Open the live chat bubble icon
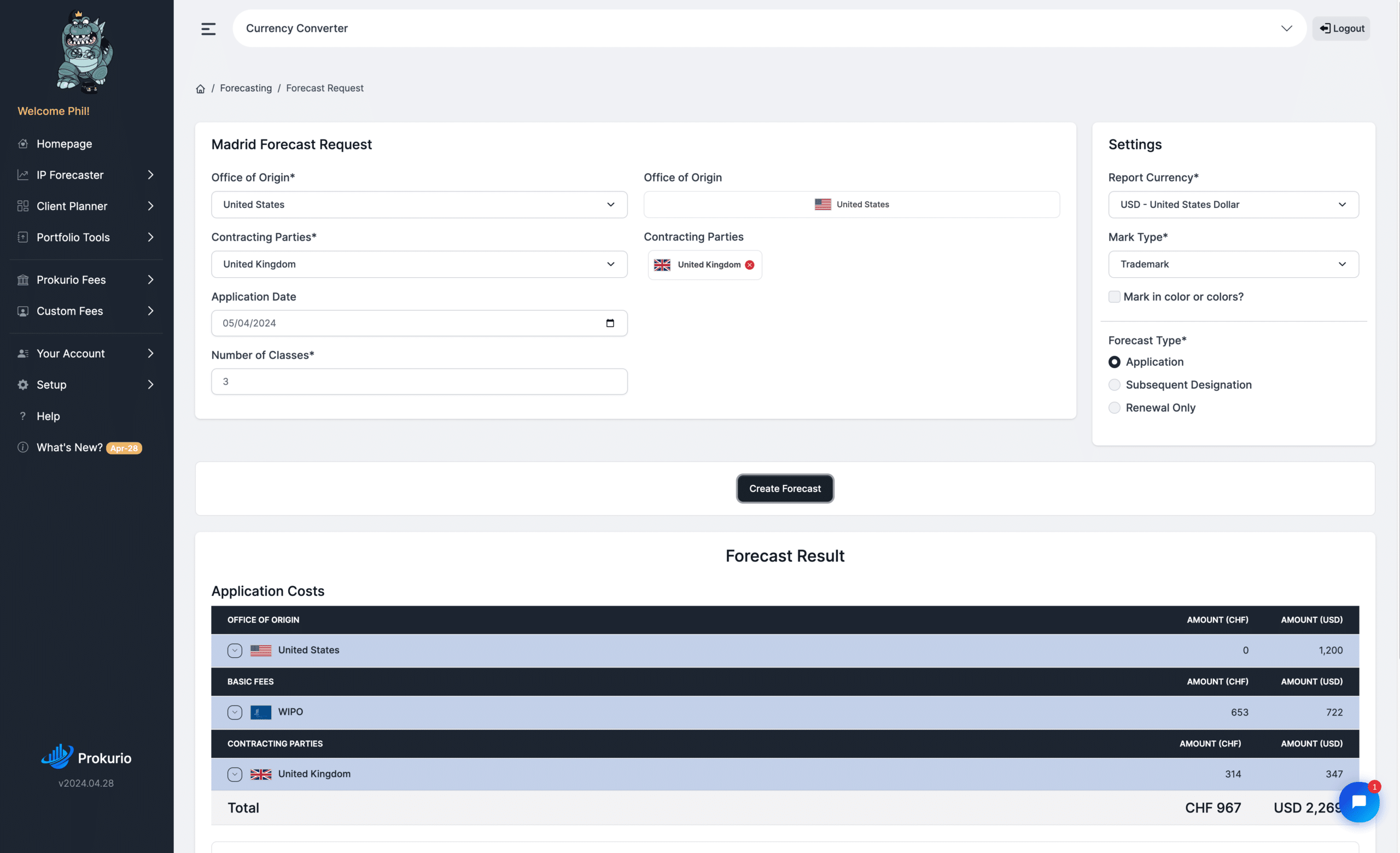Screen dimensions: 1400x853 [x=1358, y=802]
